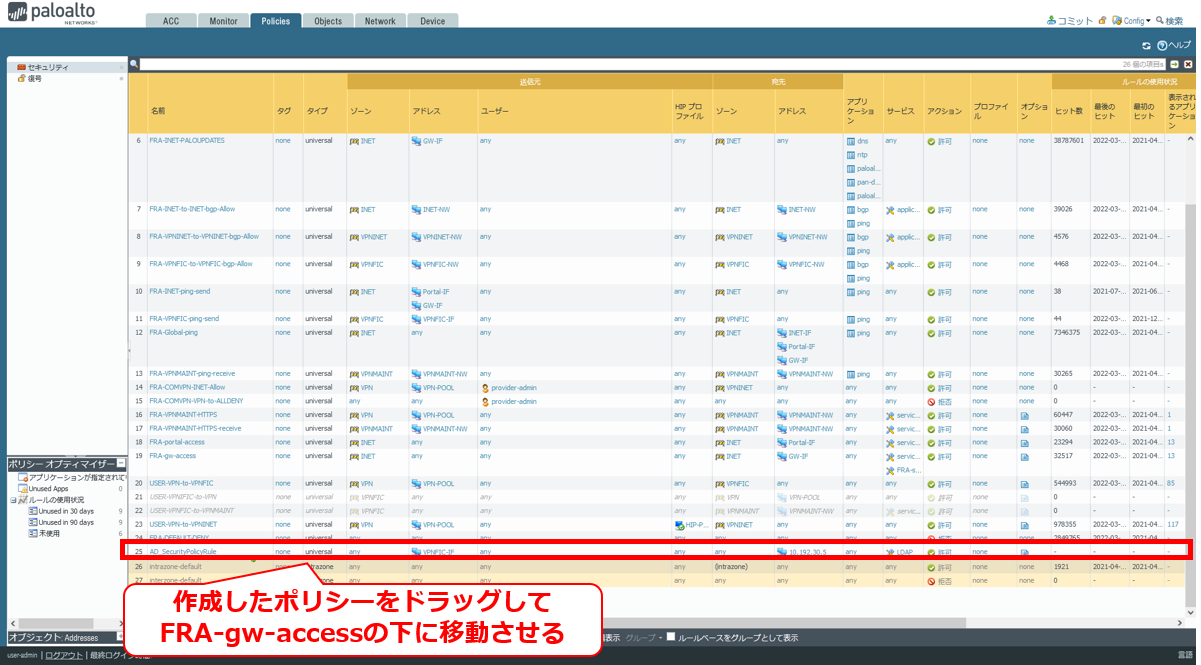The image size is (1201, 665).
Task: Open the FRA-portal-access rule link
Action: 177,442
